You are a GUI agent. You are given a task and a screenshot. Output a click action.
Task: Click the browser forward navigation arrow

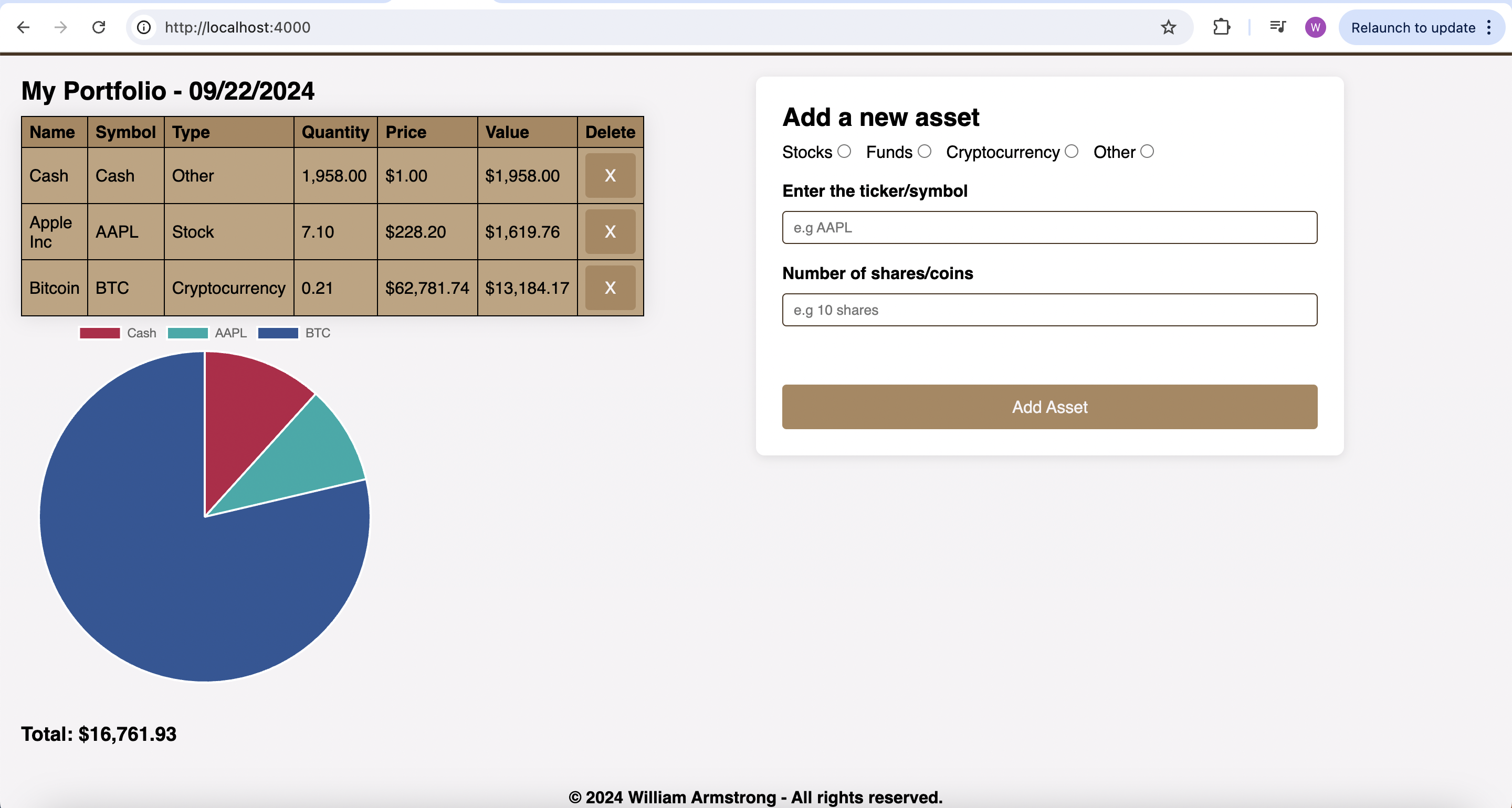pyautogui.click(x=60, y=27)
